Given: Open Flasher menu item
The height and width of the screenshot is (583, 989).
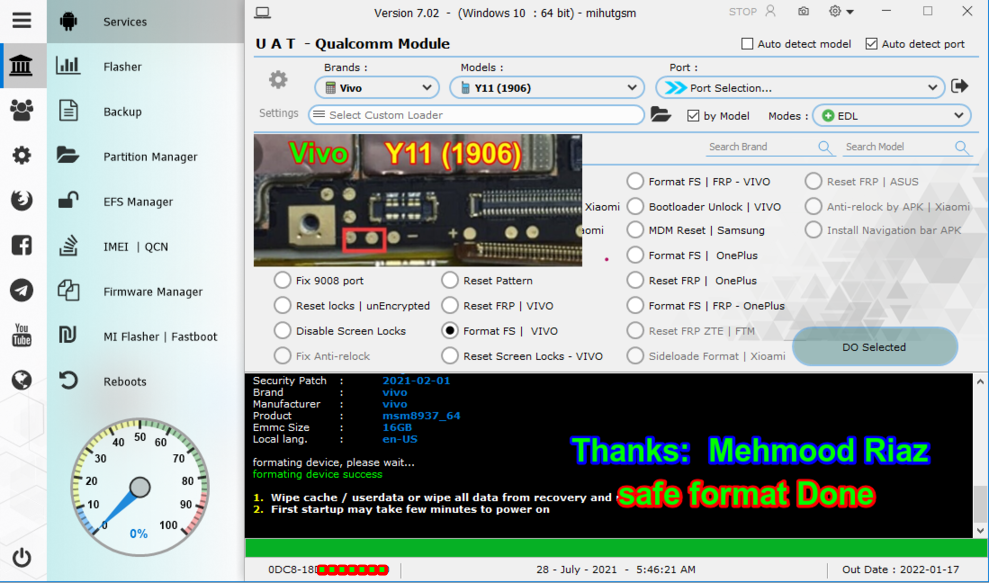Looking at the screenshot, I should (x=122, y=66).
